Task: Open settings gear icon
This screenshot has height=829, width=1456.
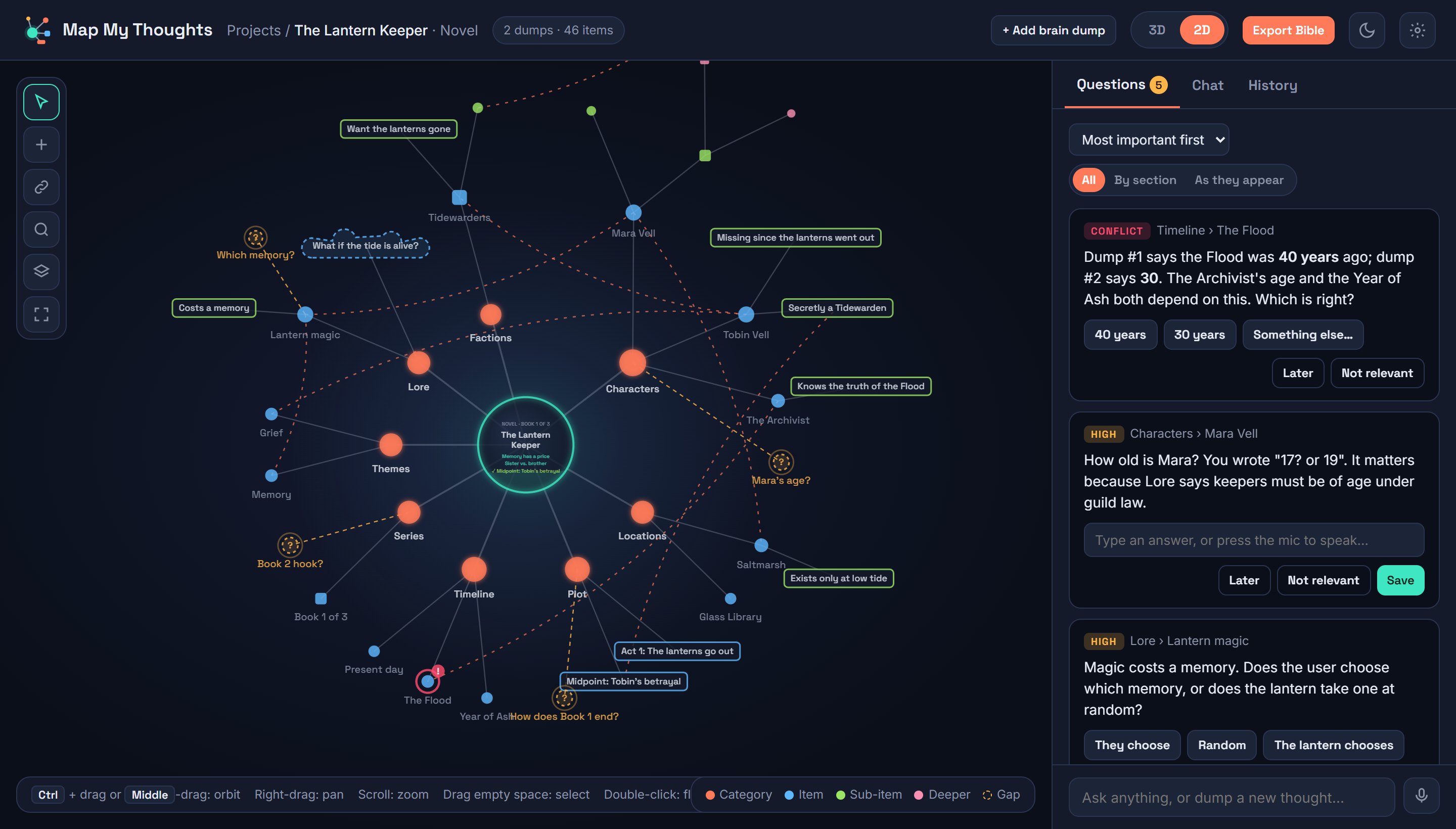Action: [1417, 30]
